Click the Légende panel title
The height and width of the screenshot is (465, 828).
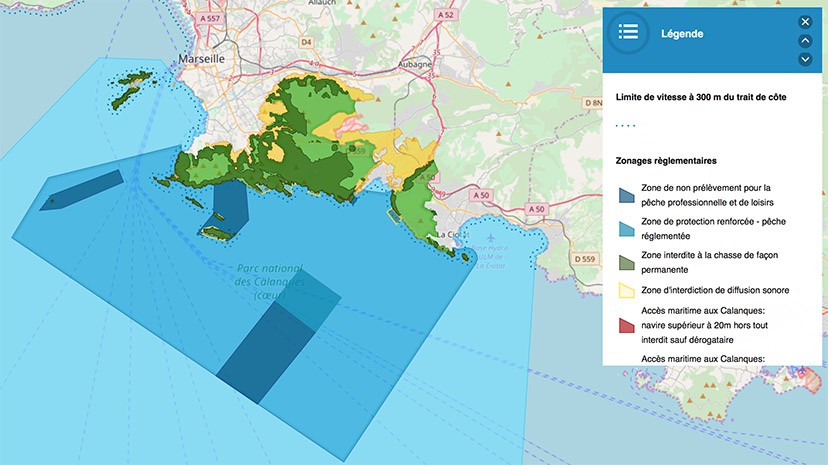(682, 34)
